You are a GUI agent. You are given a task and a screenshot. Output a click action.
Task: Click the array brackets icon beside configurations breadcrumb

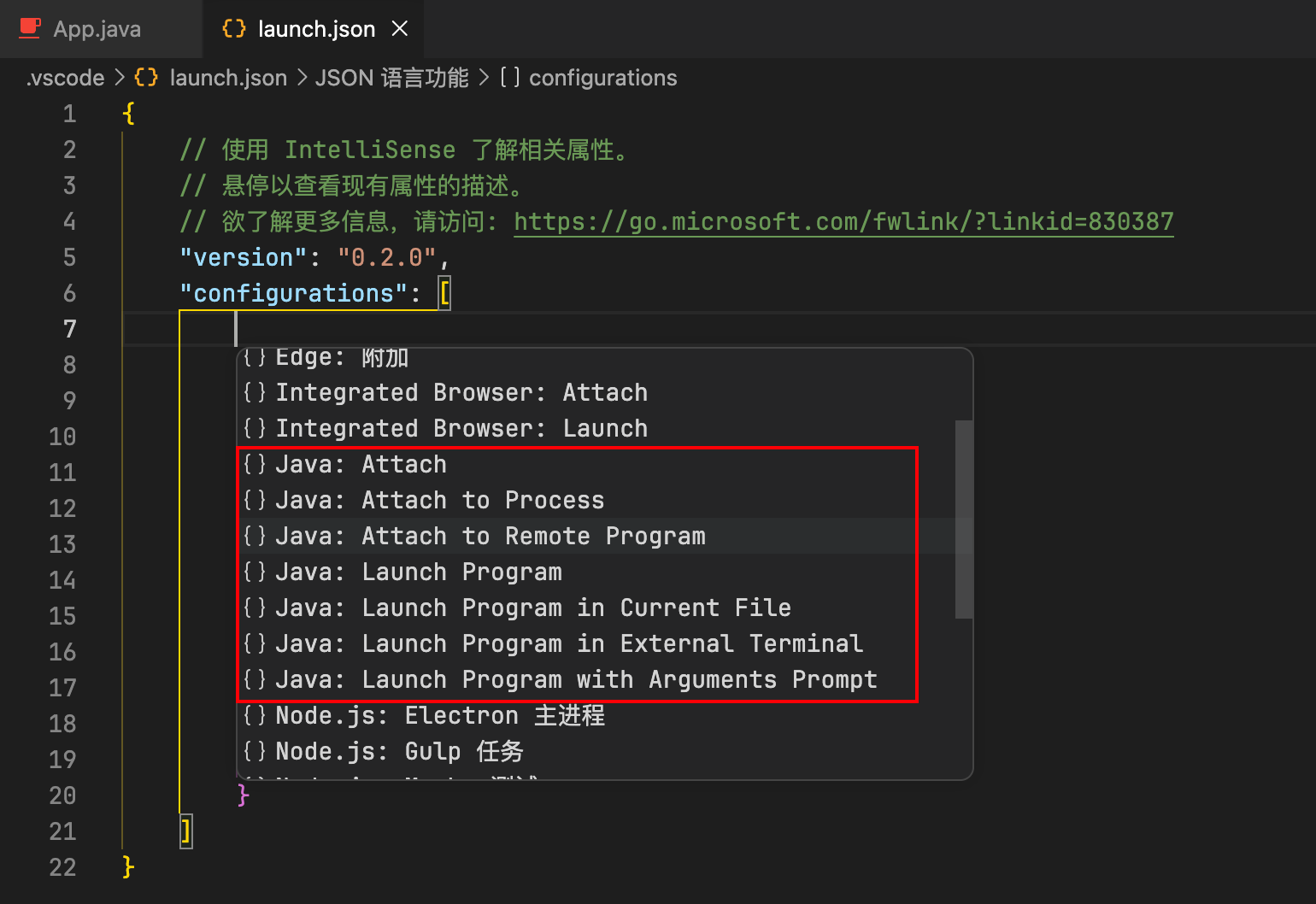coord(509,78)
